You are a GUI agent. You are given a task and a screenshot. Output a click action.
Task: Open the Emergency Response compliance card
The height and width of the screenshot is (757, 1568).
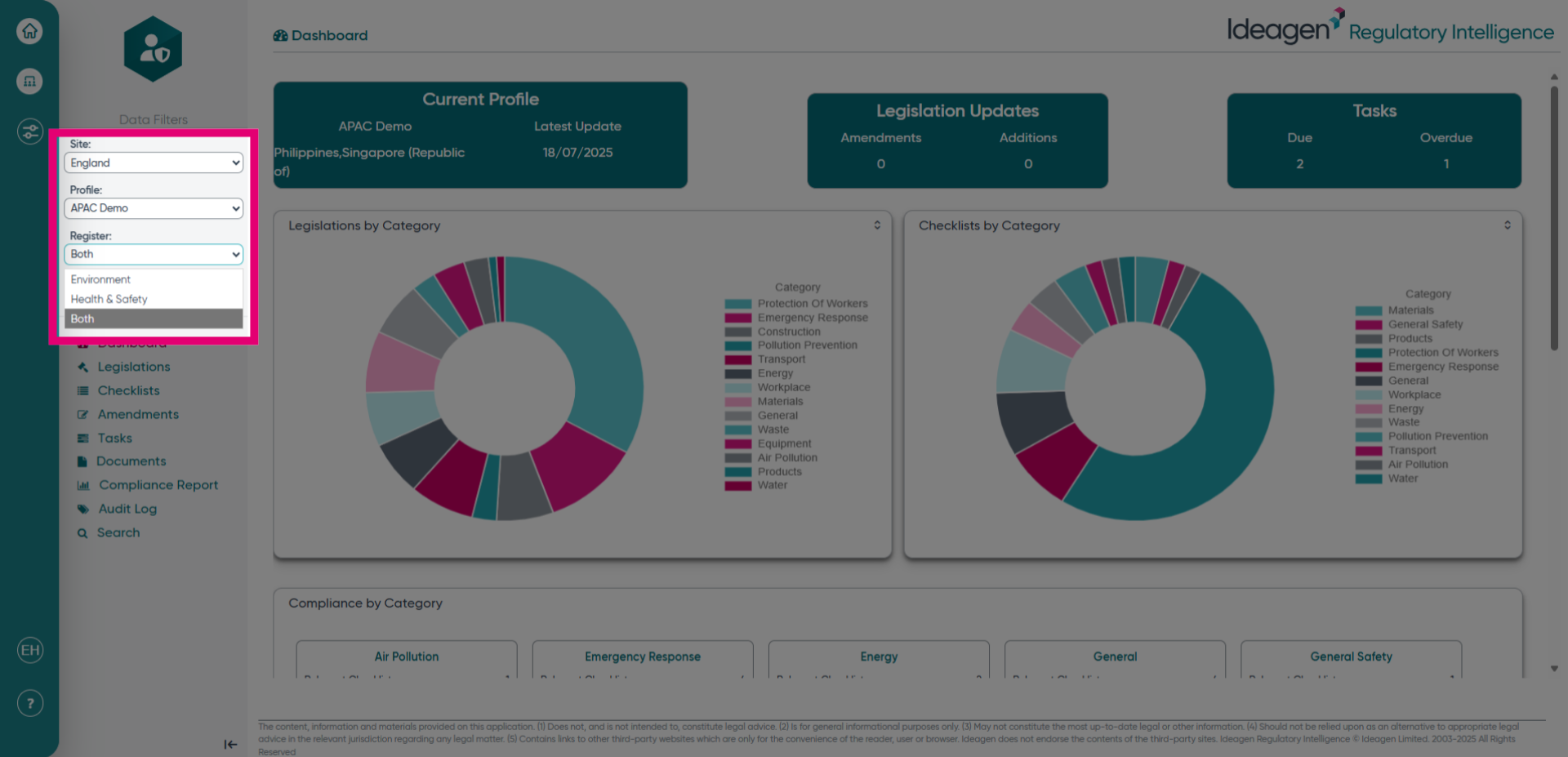[x=643, y=659]
